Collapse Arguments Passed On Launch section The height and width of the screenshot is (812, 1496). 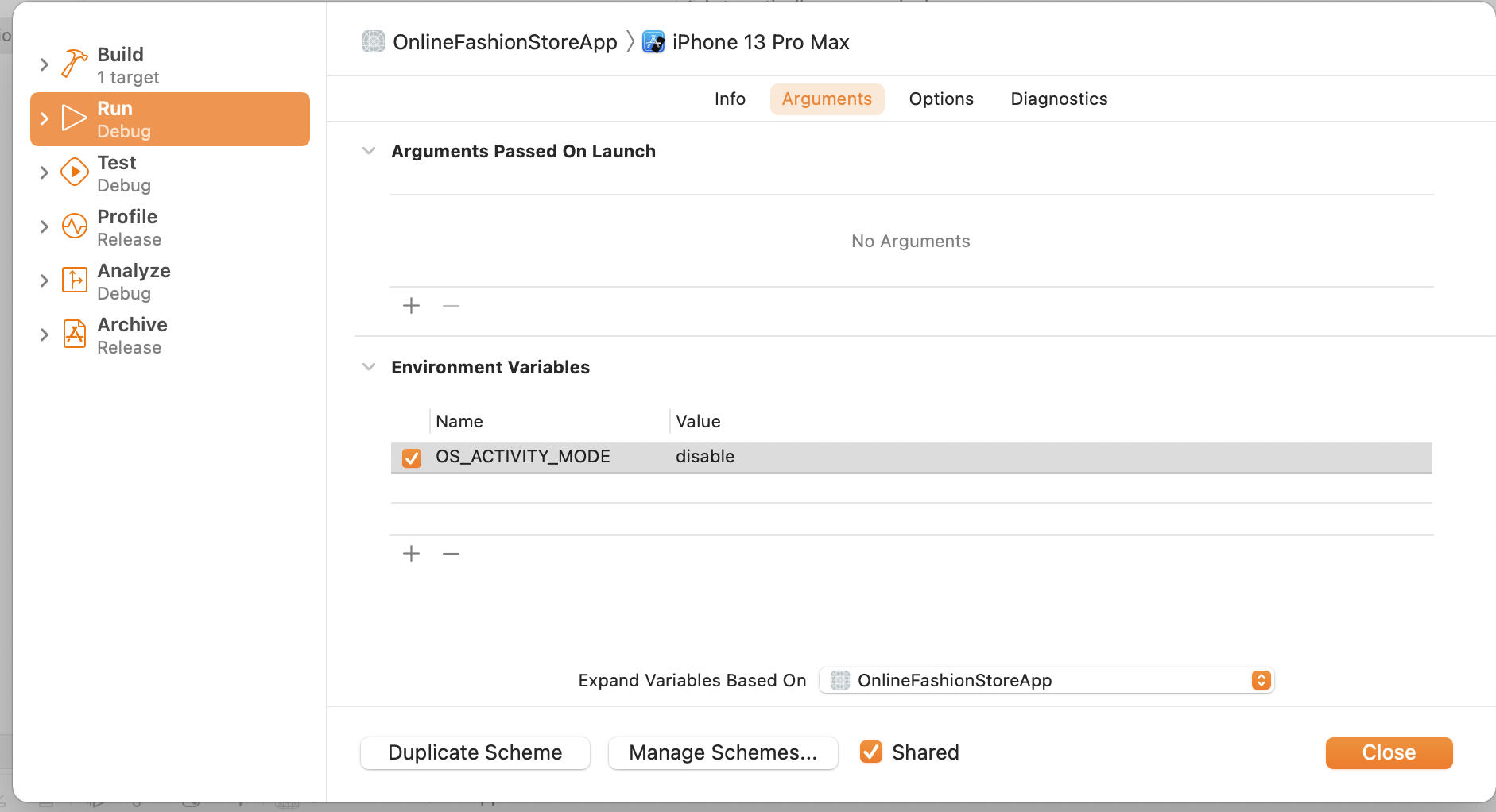(x=369, y=151)
